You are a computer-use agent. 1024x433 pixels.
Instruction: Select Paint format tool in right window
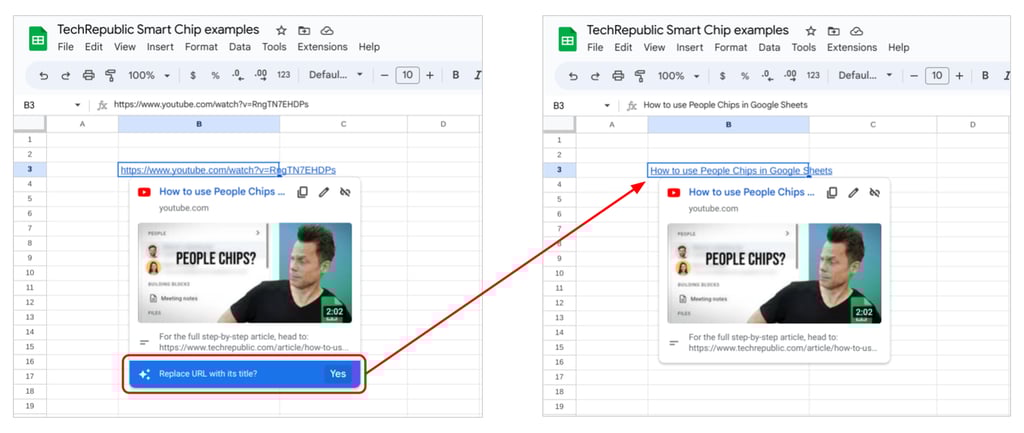click(x=640, y=76)
